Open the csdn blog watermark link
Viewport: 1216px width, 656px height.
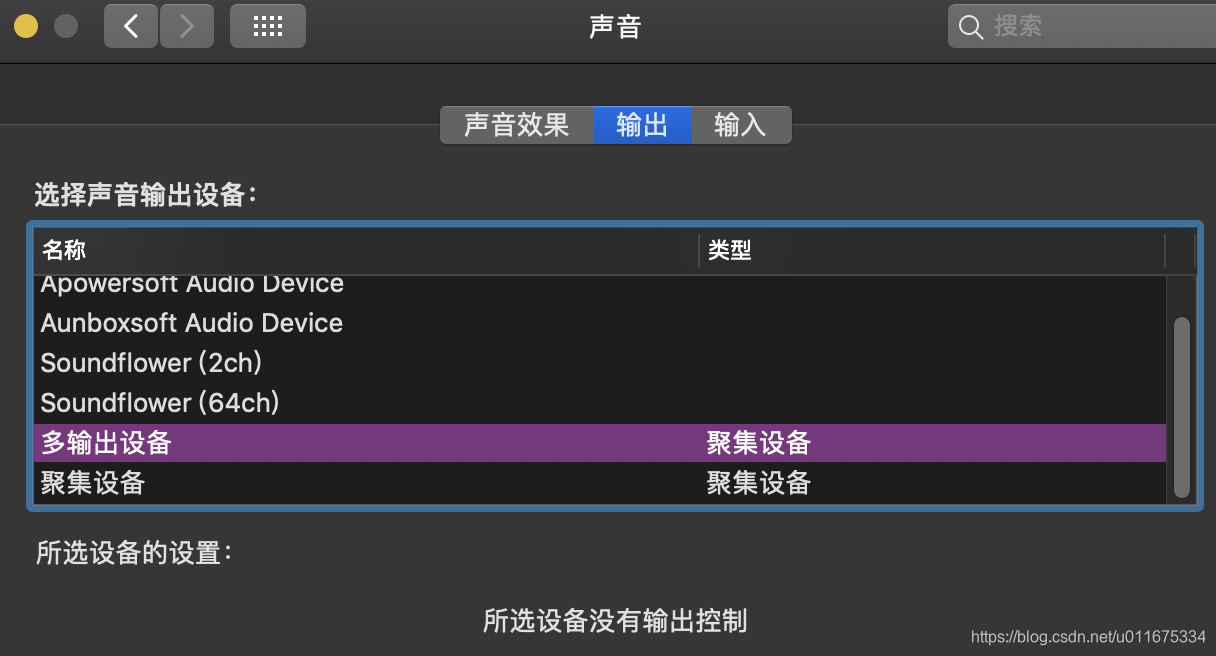[1088, 636]
